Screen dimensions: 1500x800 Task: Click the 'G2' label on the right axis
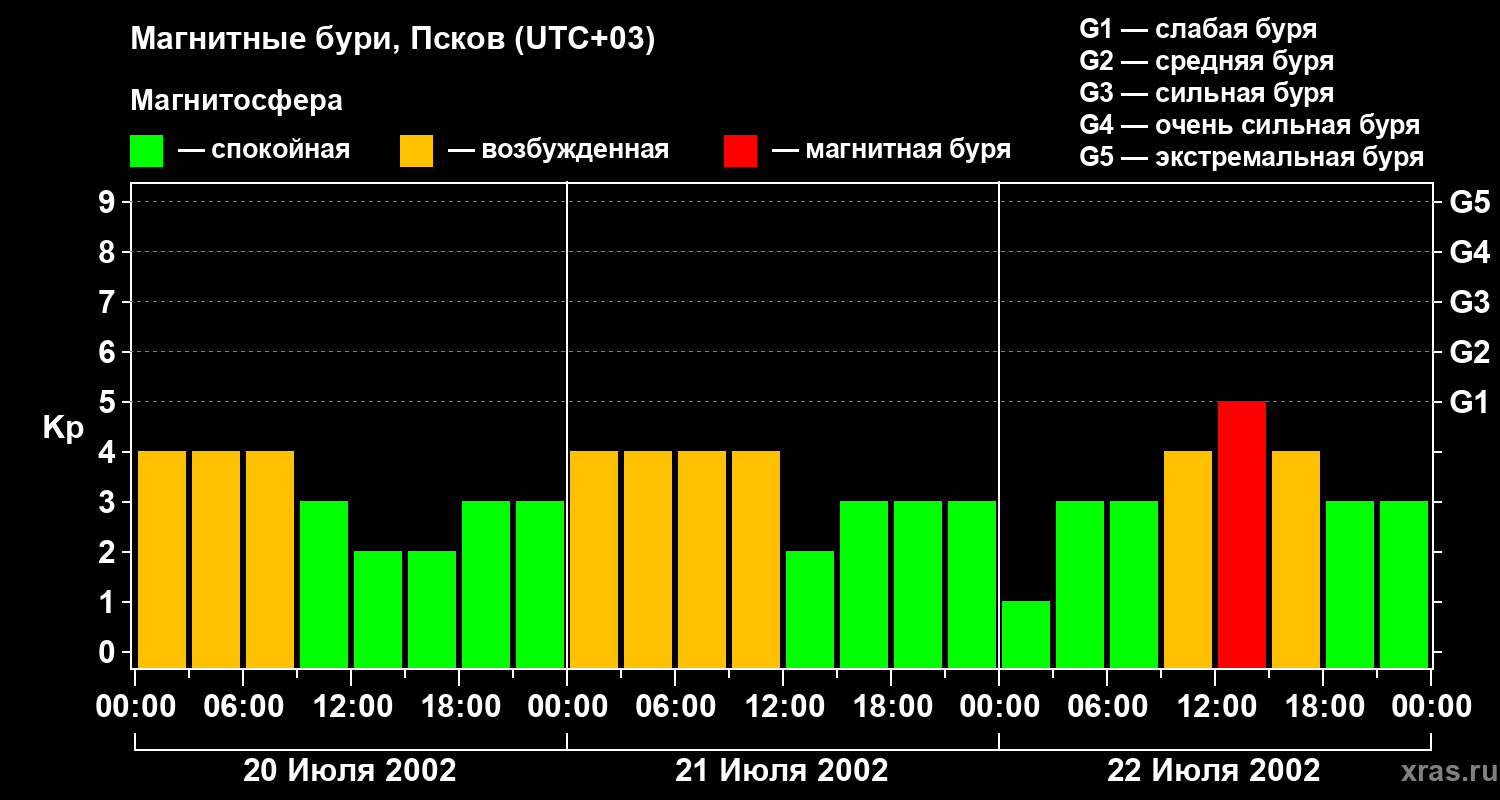click(1469, 352)
